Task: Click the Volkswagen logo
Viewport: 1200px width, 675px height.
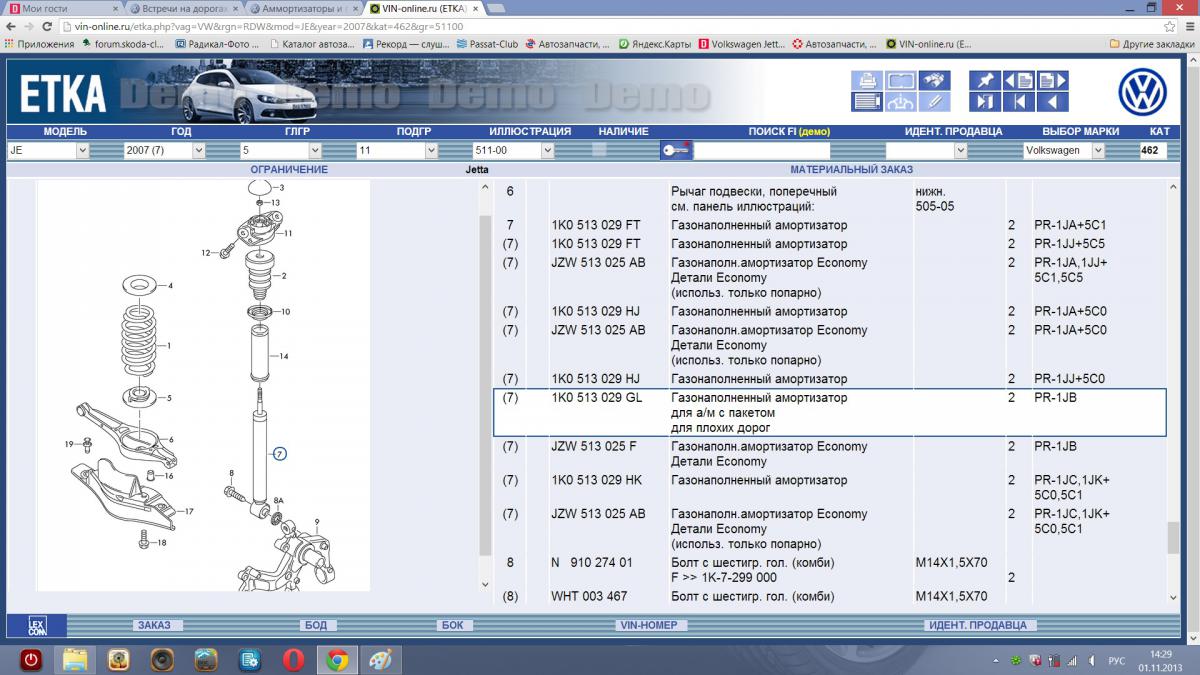Action: point(1143,94)
